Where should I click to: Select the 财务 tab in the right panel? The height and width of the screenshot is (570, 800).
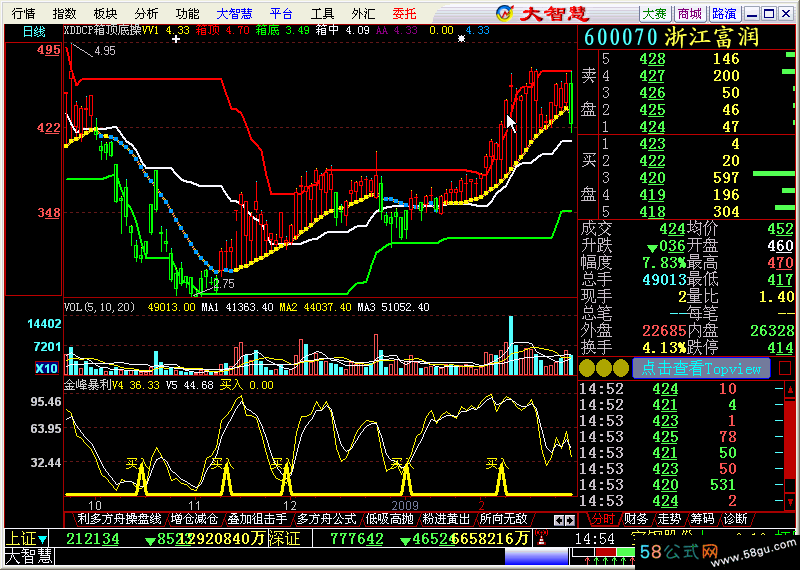(636, 519)
